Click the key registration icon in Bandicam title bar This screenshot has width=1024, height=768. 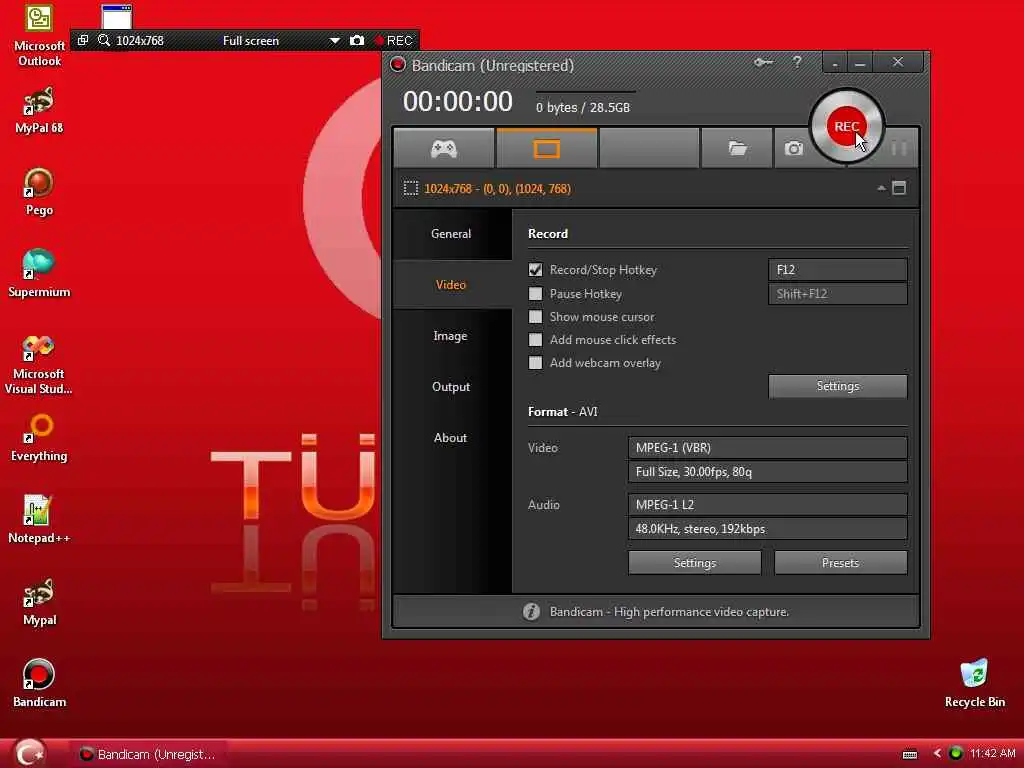763,63
